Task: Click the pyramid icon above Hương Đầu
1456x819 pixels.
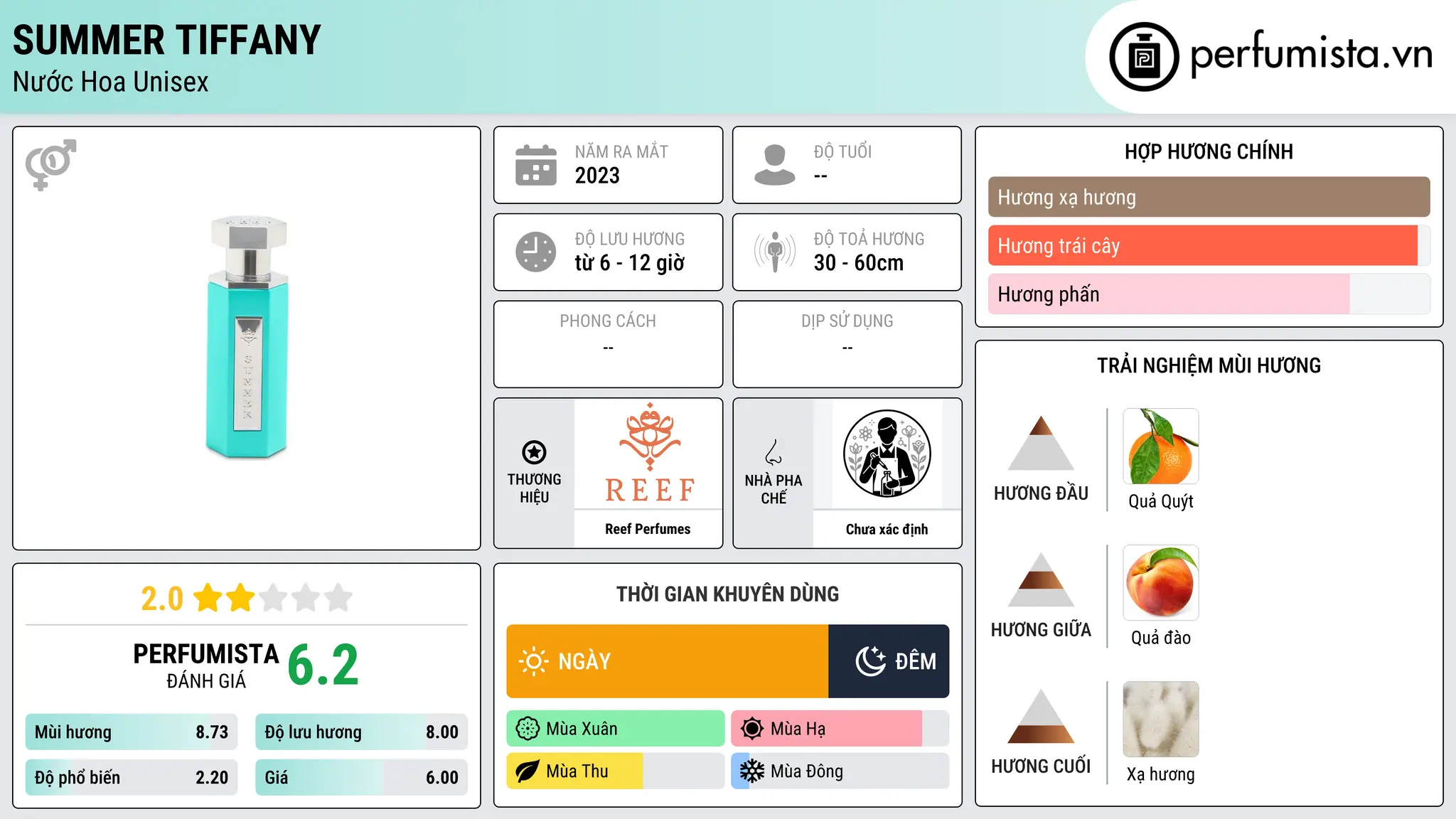Action: [1041, 443]
